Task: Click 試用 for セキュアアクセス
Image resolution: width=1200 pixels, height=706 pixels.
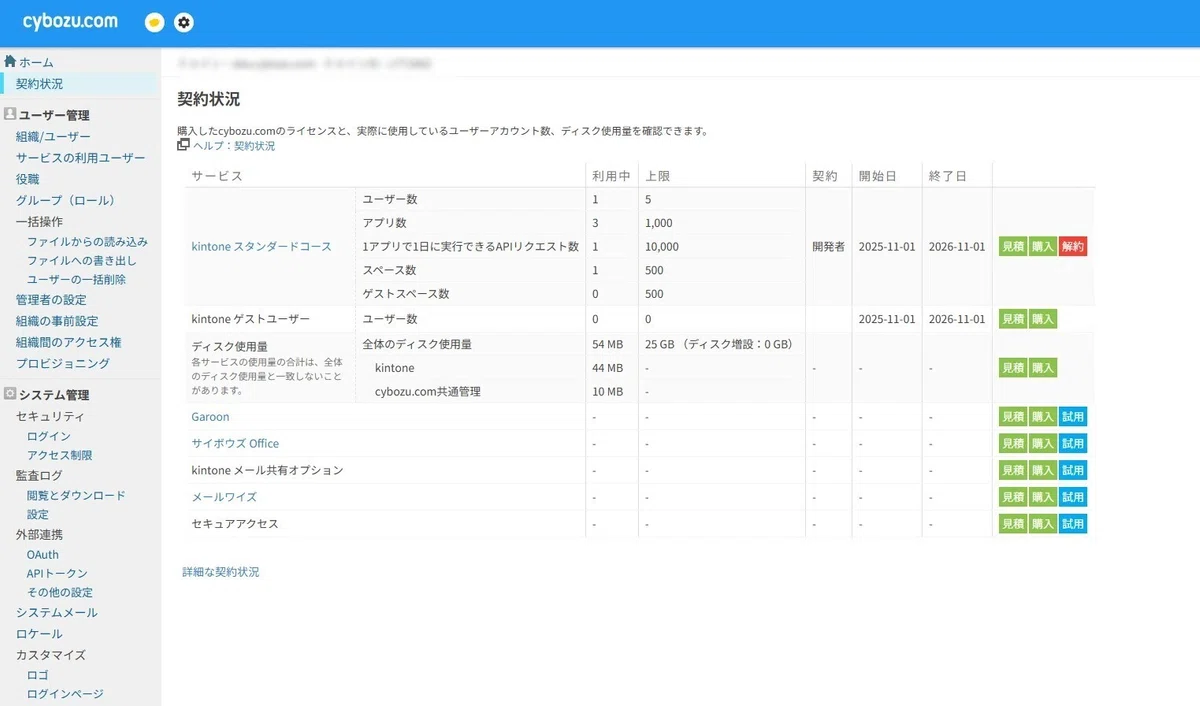Action: click(1073, 524)
